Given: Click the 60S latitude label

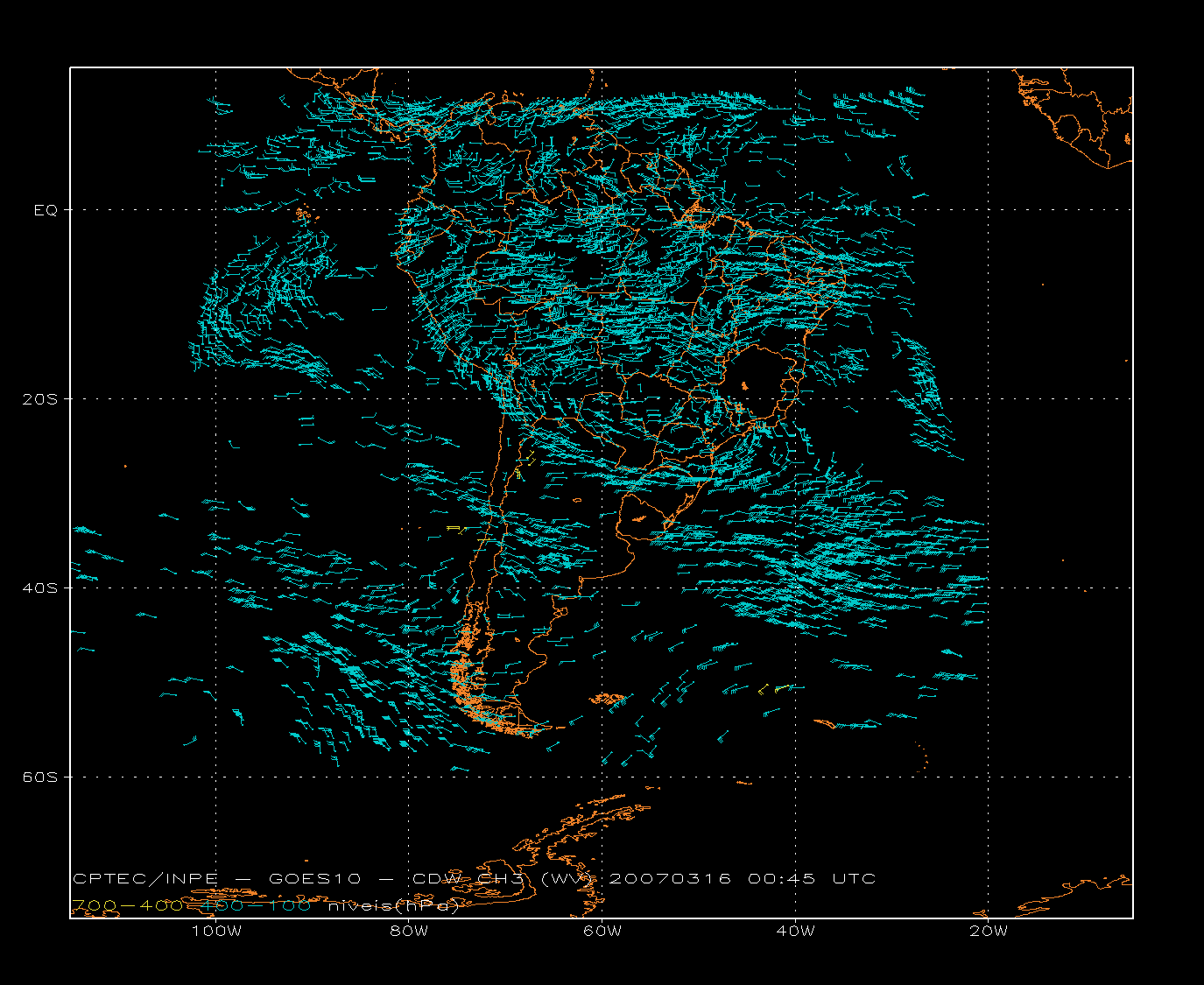Looking at the screenshot, I should tap(40, 777).
